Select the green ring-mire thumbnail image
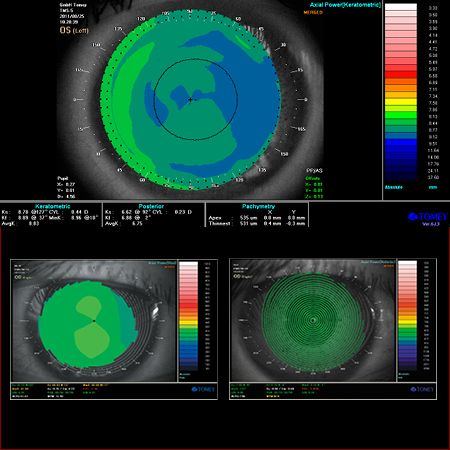 click(313, 321)
